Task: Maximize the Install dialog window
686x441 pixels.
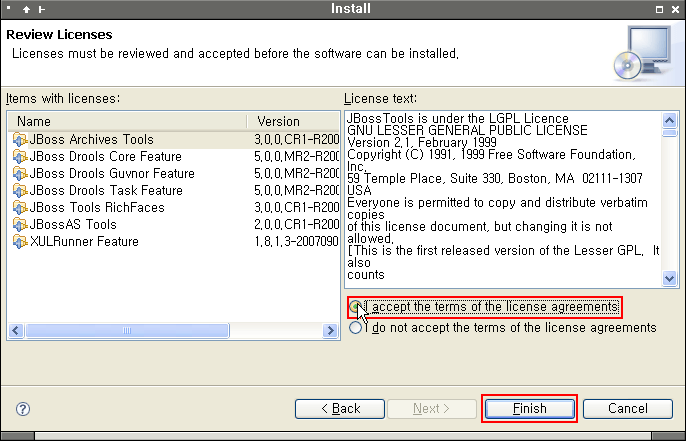Action: [659, 9]
